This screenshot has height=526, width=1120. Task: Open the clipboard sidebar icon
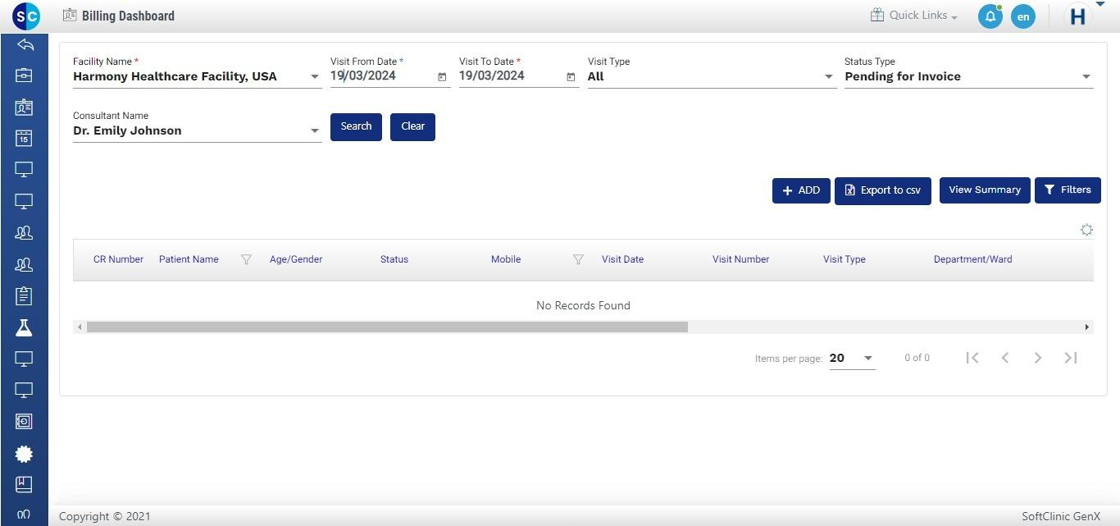(24, 296)
